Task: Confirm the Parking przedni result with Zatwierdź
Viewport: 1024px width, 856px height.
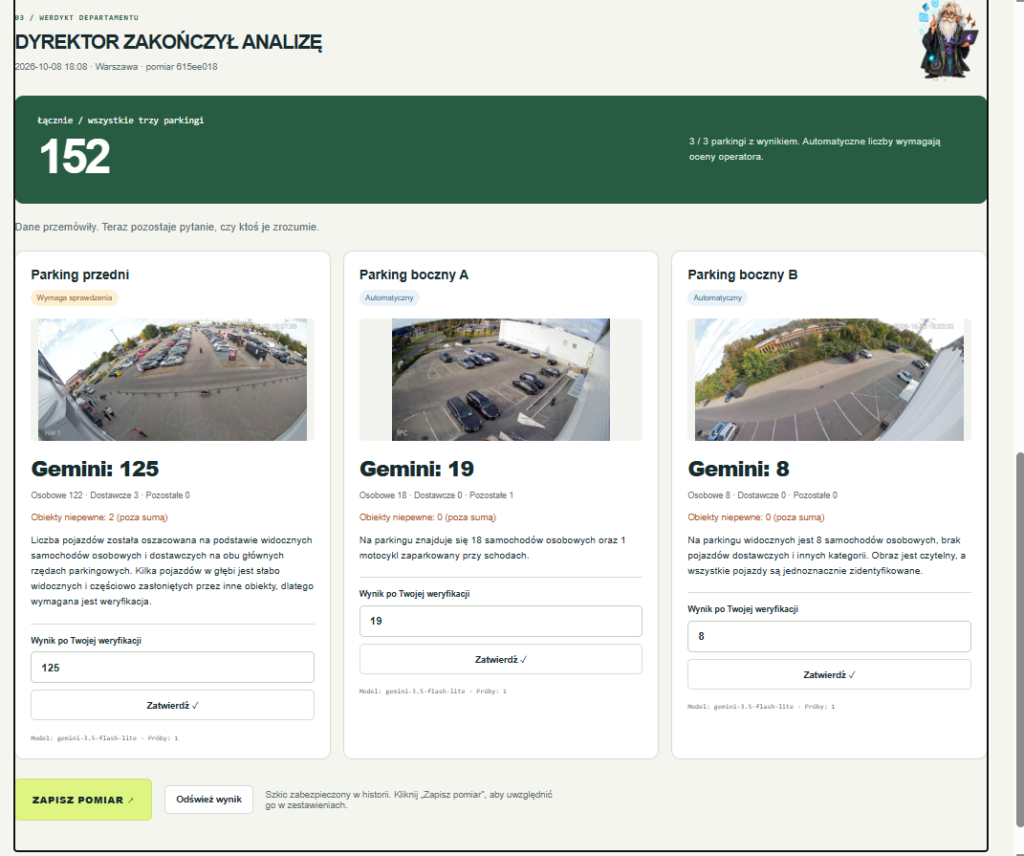Action: click(x=172, y=705)
